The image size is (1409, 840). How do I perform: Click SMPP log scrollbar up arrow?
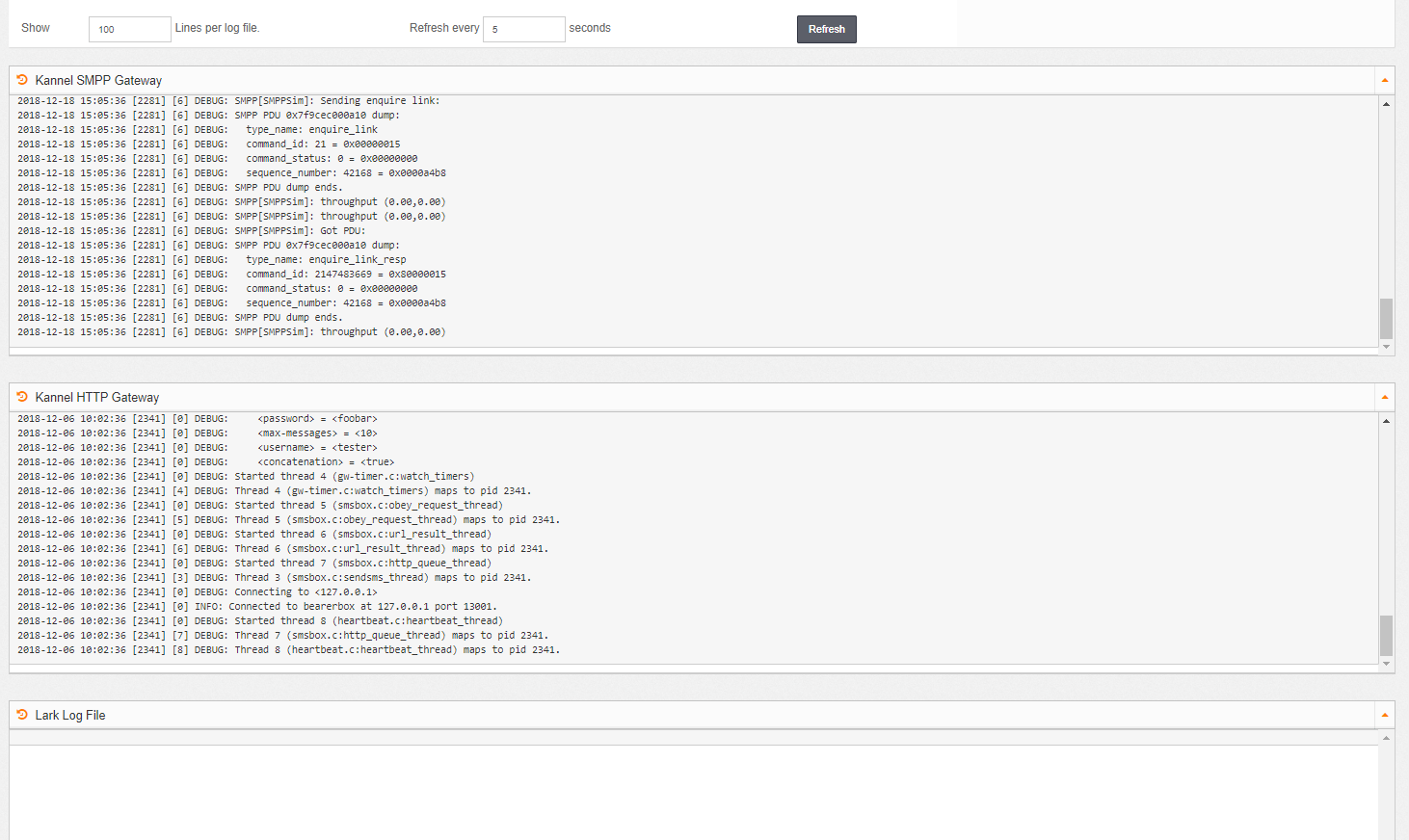(1386, 103)
